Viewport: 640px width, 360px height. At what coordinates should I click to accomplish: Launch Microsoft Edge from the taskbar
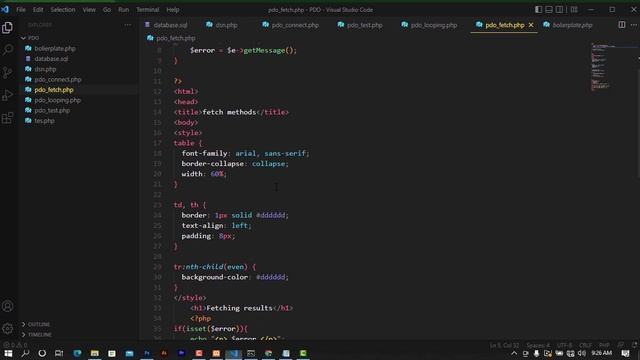tap(77, 353)
